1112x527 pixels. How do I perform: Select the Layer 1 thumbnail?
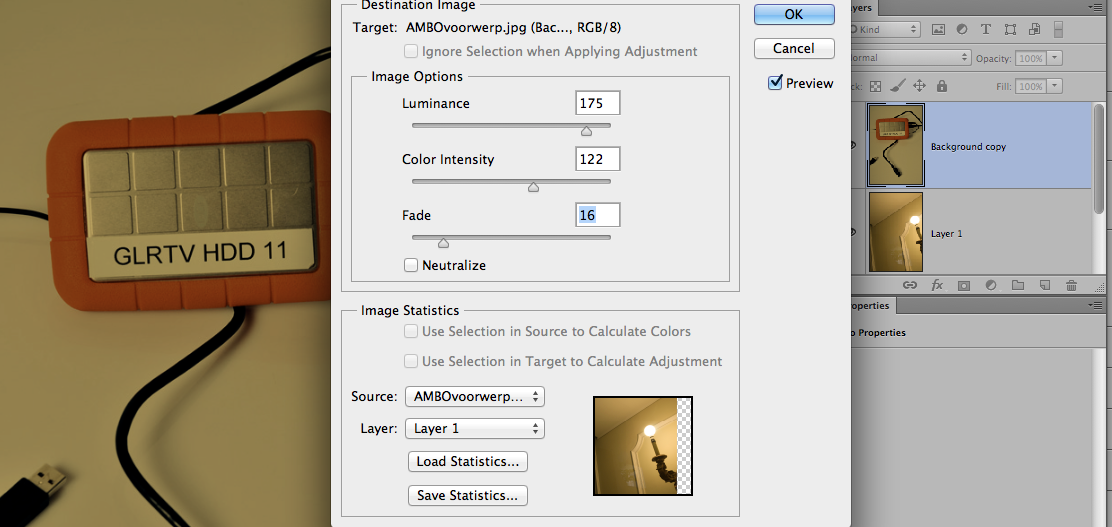tap(896, 232)
